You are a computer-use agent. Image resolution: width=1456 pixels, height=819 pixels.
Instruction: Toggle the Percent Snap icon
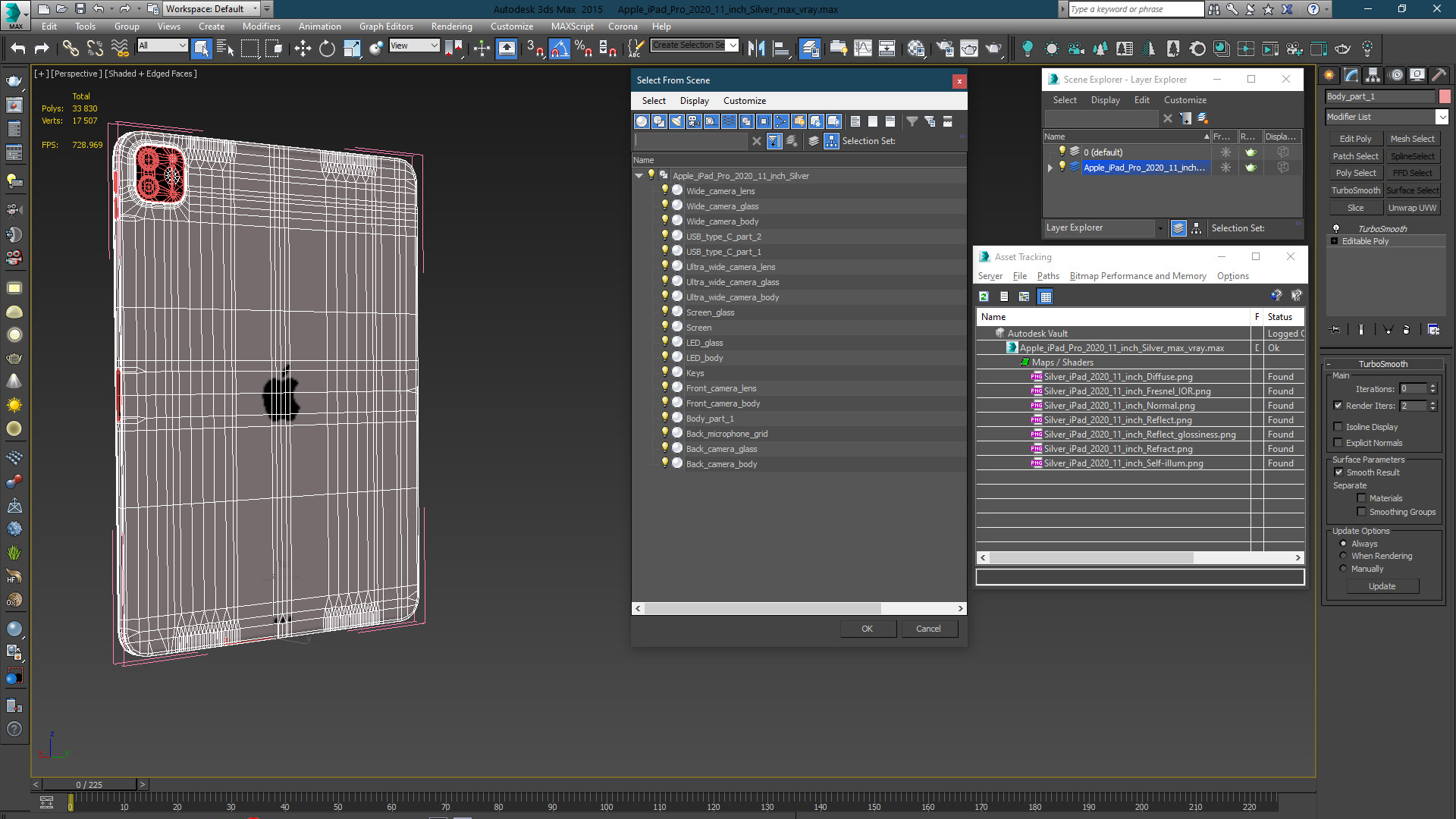coord(583,49)
